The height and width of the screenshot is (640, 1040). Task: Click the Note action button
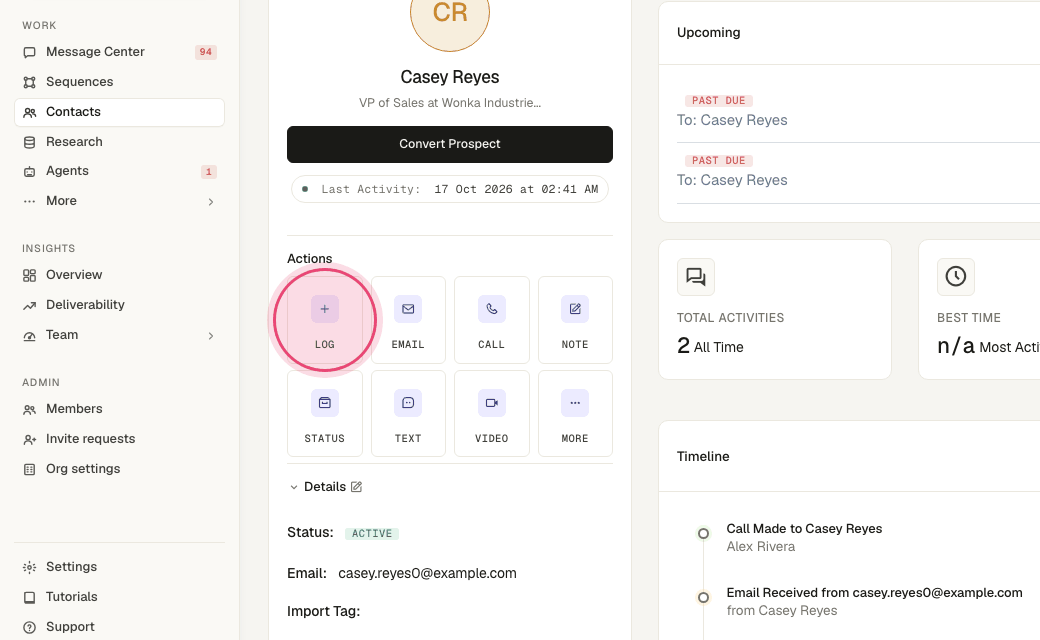pos(575,320)
